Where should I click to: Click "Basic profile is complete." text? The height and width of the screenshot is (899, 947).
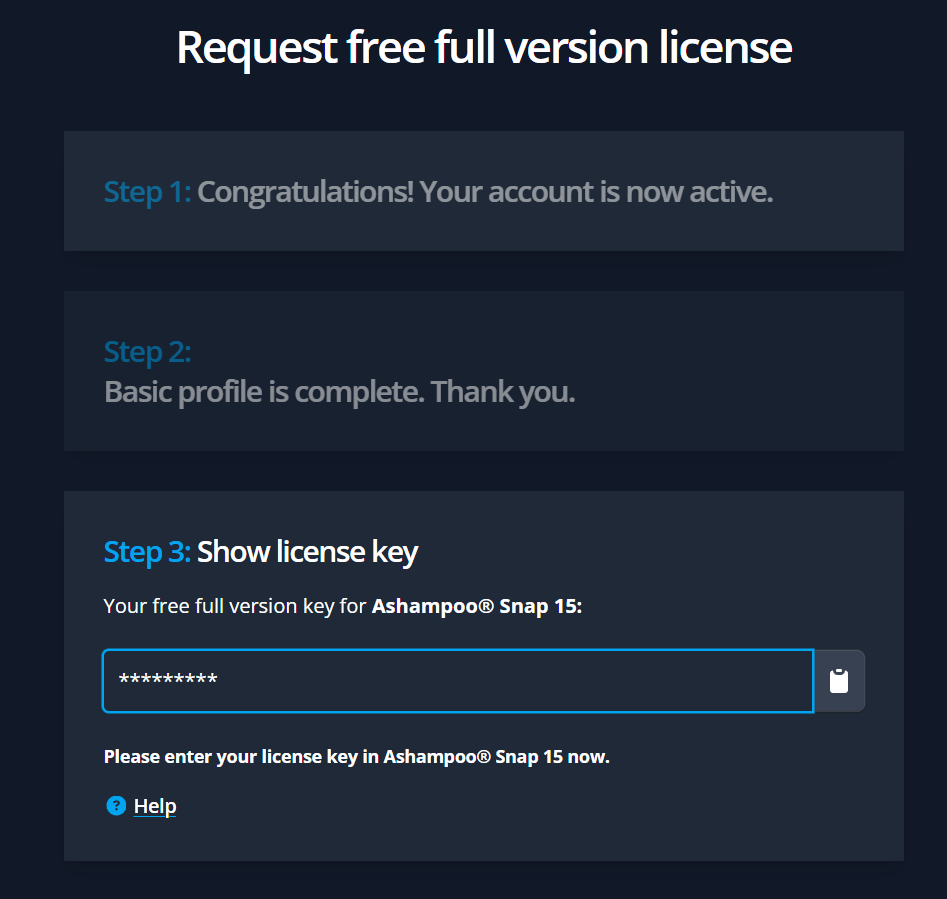(264, 392)
